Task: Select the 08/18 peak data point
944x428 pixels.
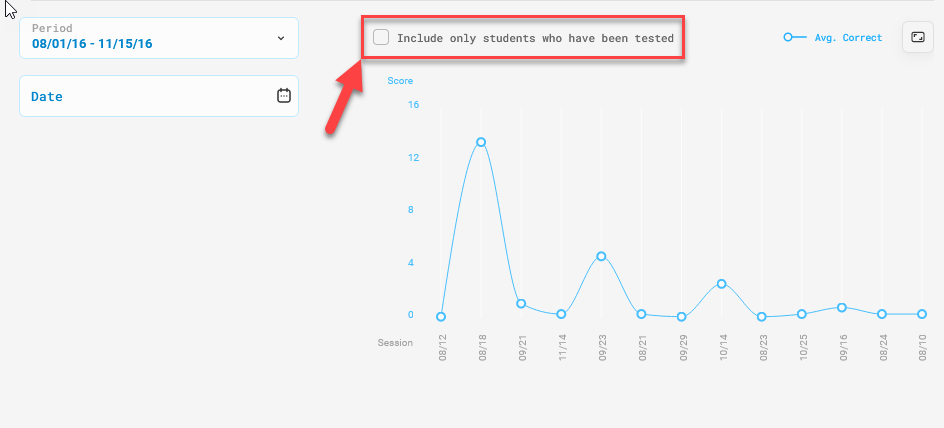Action: click(481, 142)
